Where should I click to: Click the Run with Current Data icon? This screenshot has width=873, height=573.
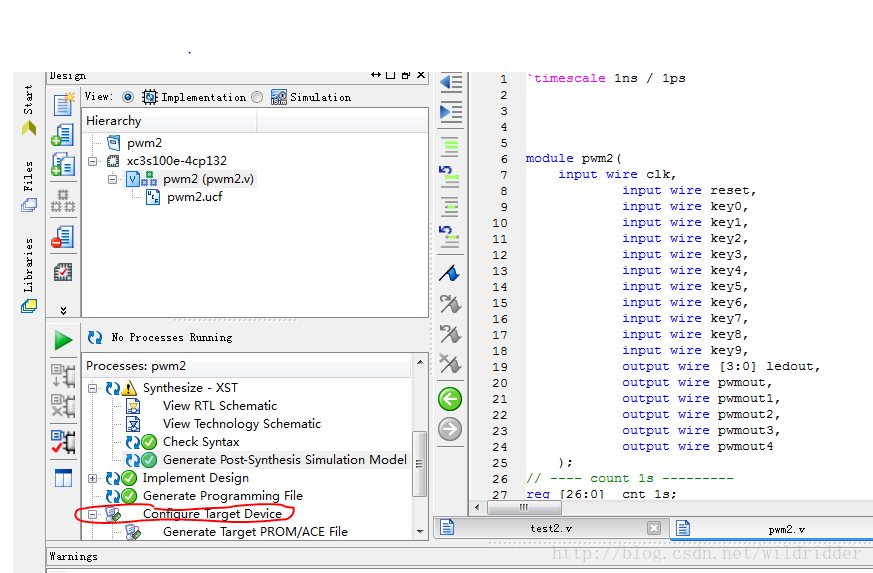[x=63, y=376]
